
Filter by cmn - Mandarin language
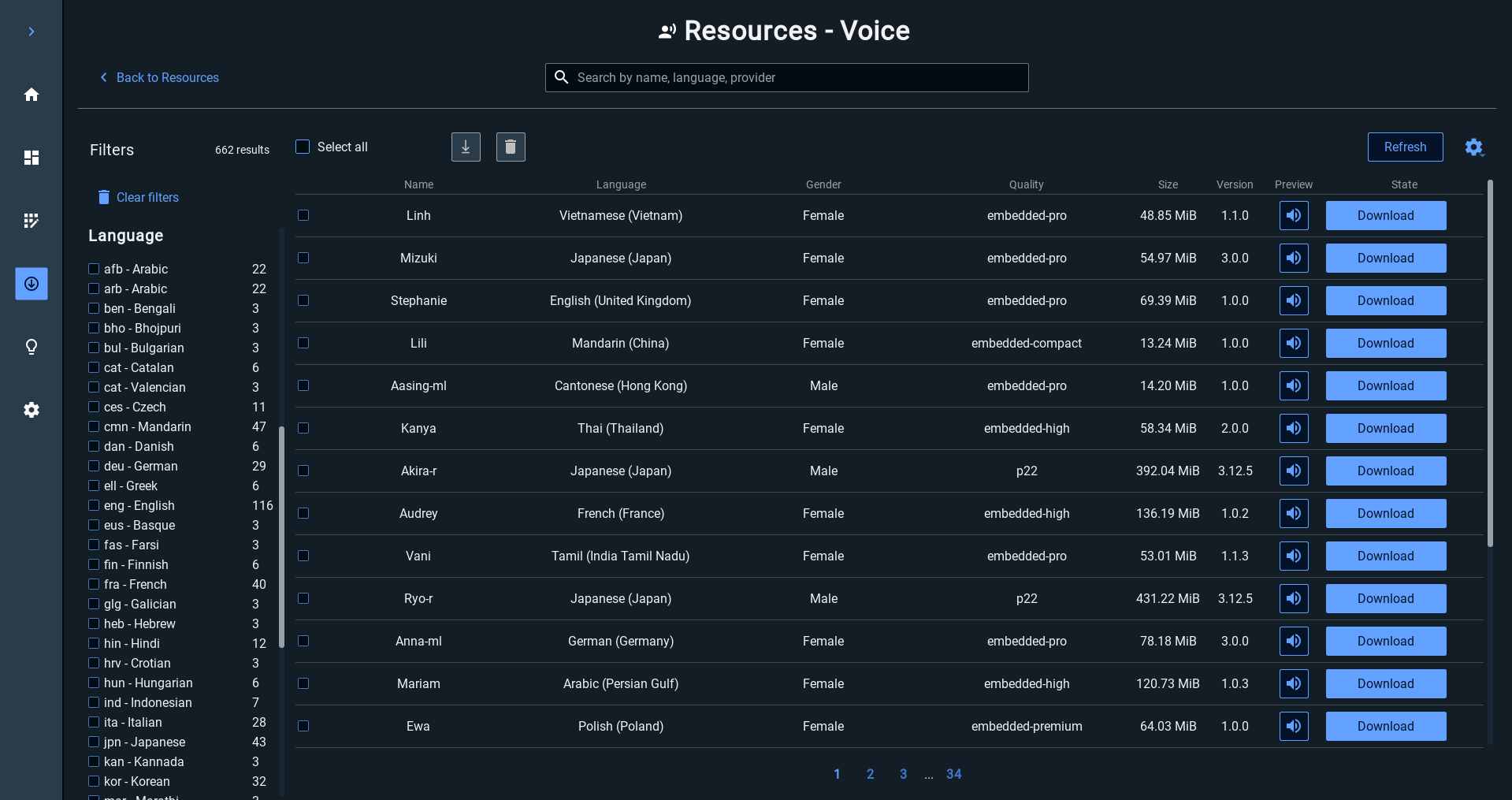[x=94, y=426]
